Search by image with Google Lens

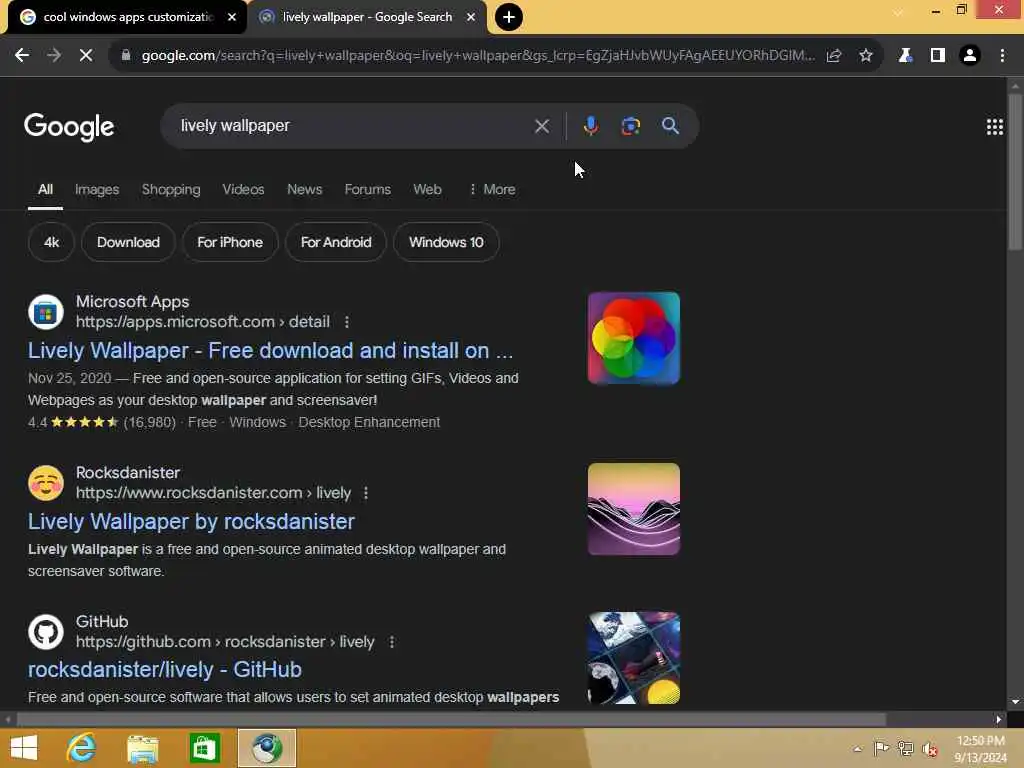tap(630, 126)
